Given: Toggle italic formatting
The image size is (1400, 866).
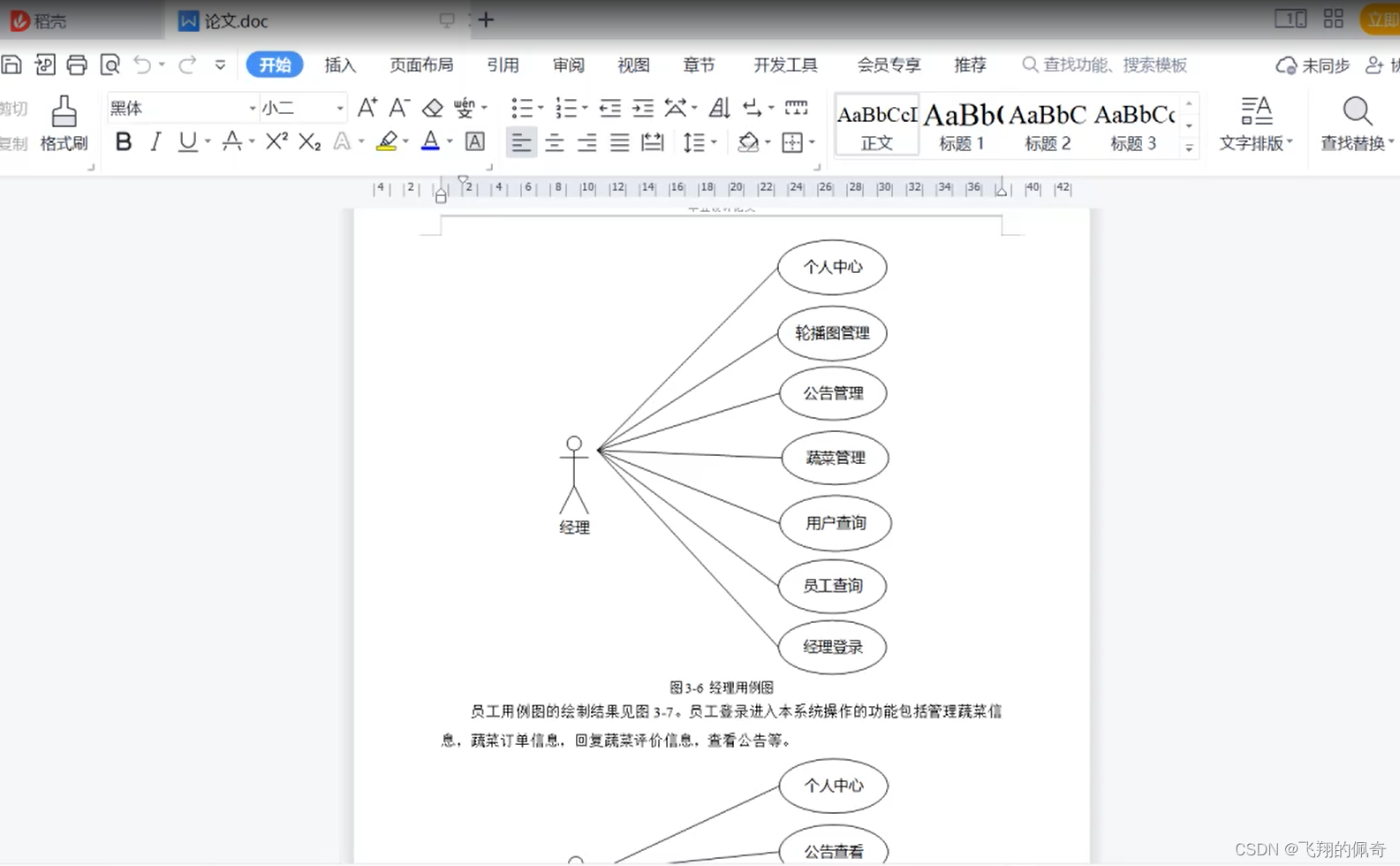Looking at the screenshot, I should coord(155,141).
